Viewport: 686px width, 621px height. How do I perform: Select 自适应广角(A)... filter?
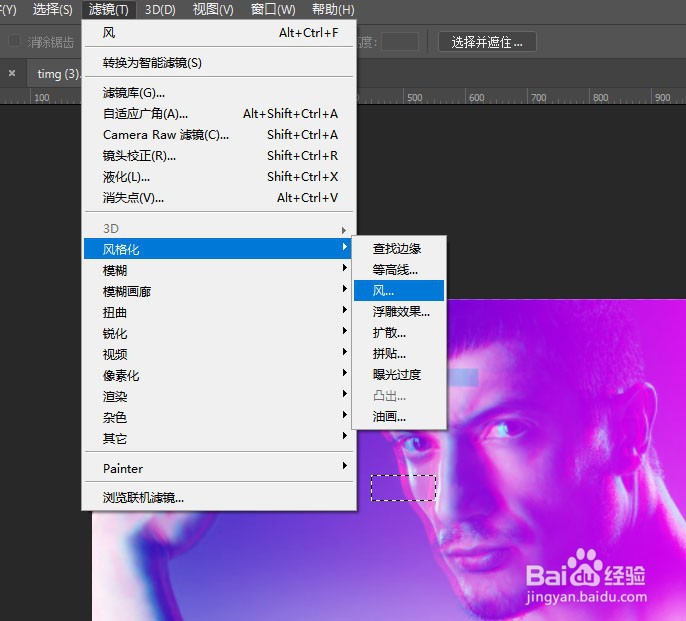[x=219, y=114]
